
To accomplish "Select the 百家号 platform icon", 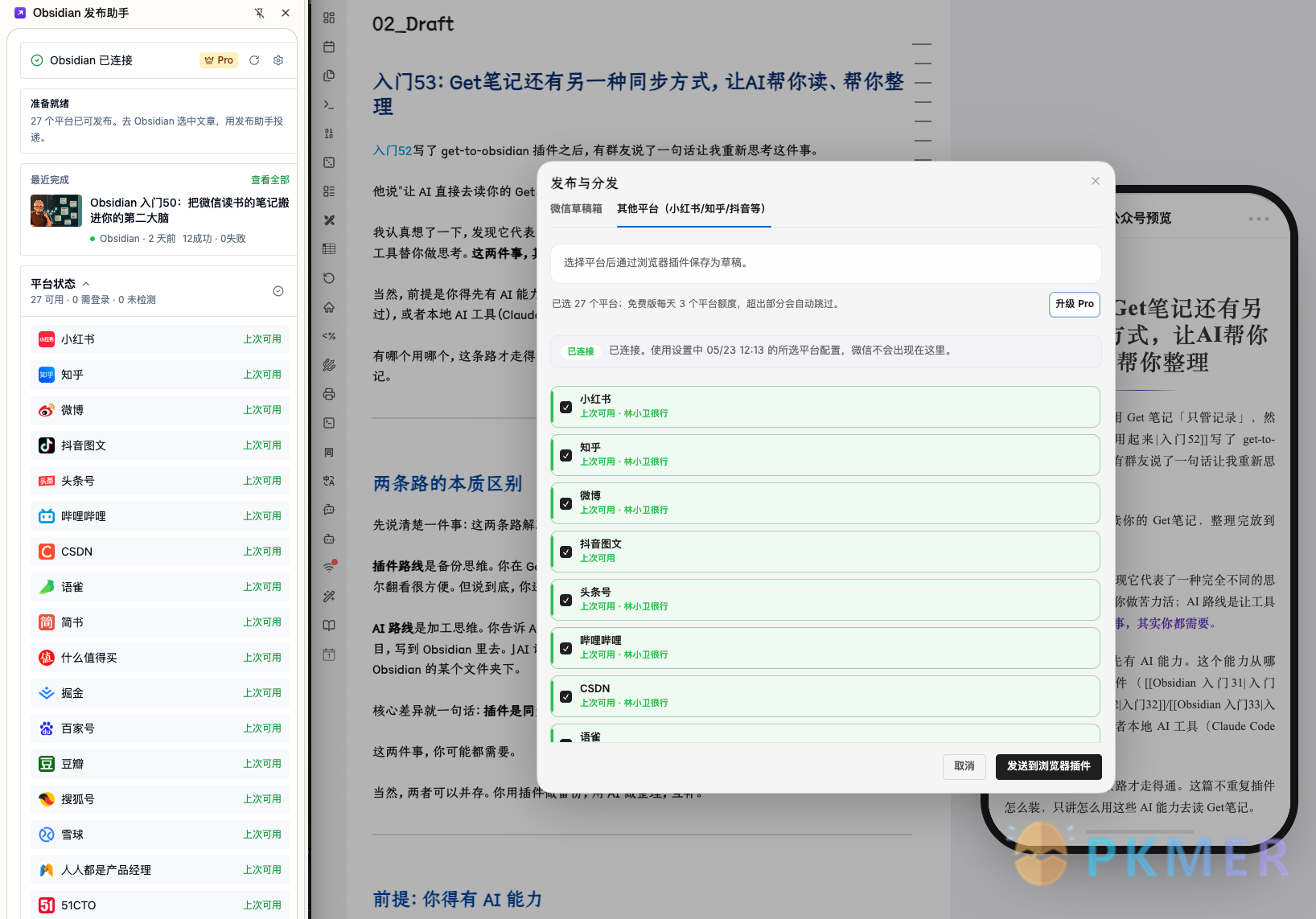I will (x=47, y=728).
